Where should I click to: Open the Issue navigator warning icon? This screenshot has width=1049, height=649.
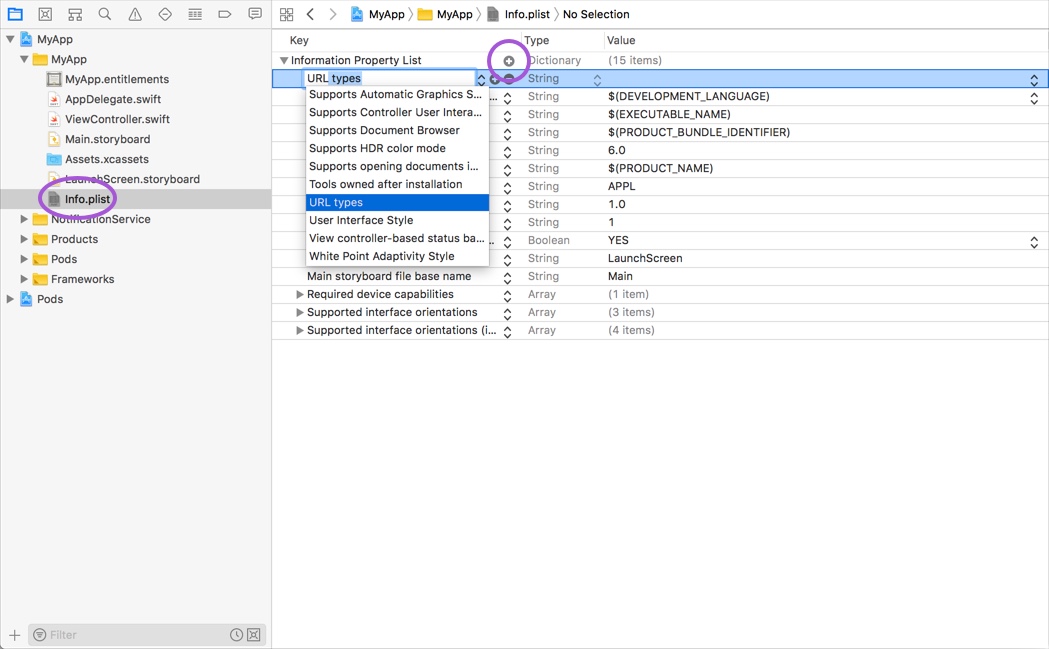coord(135,13)
